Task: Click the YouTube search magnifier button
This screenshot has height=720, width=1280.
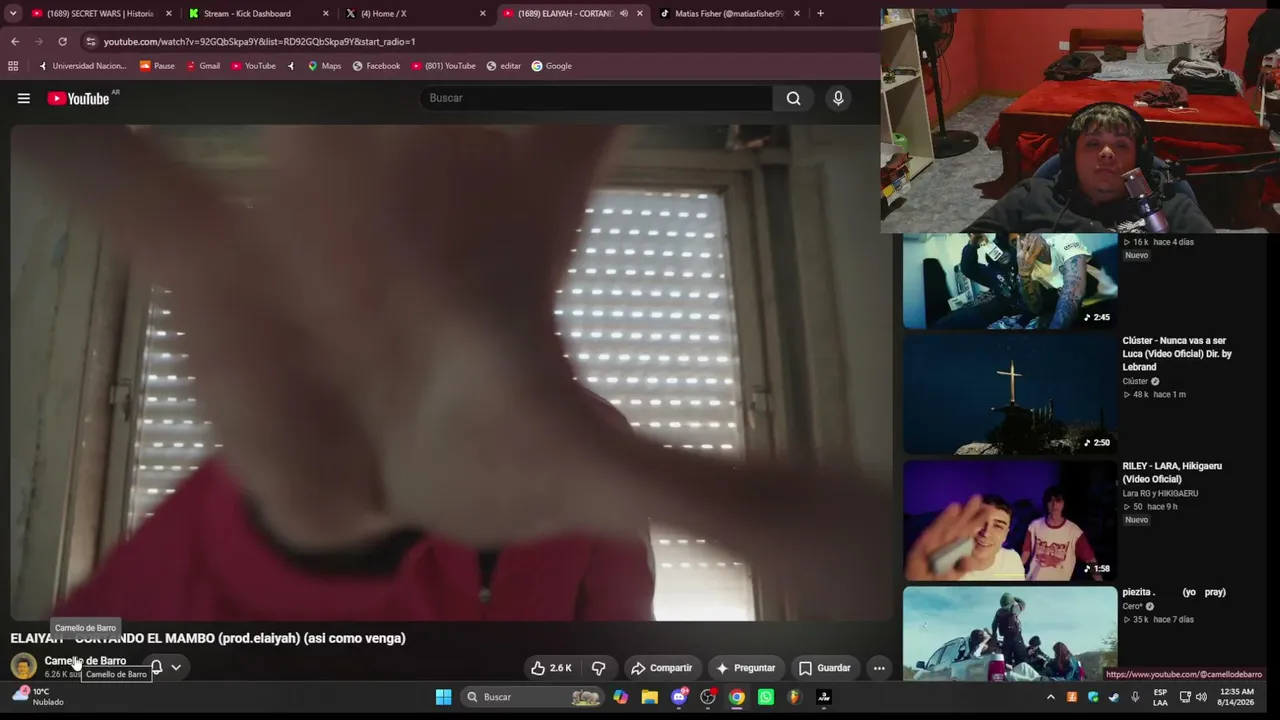Action: 793,98
